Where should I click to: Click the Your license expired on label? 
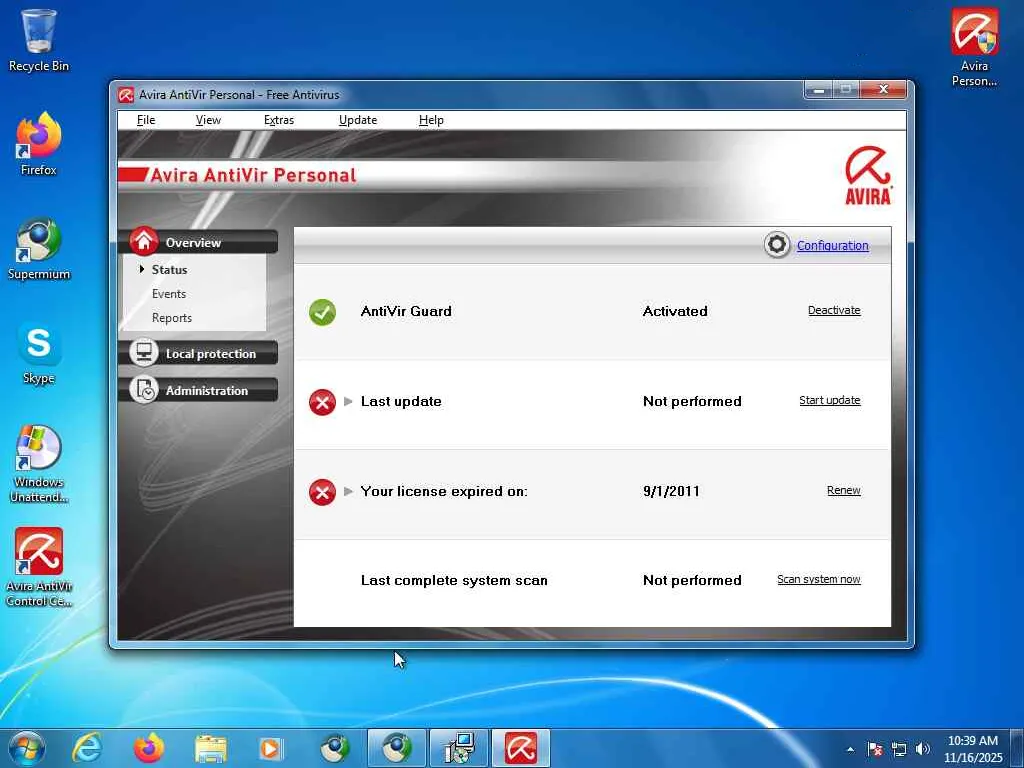click(444, 491)
